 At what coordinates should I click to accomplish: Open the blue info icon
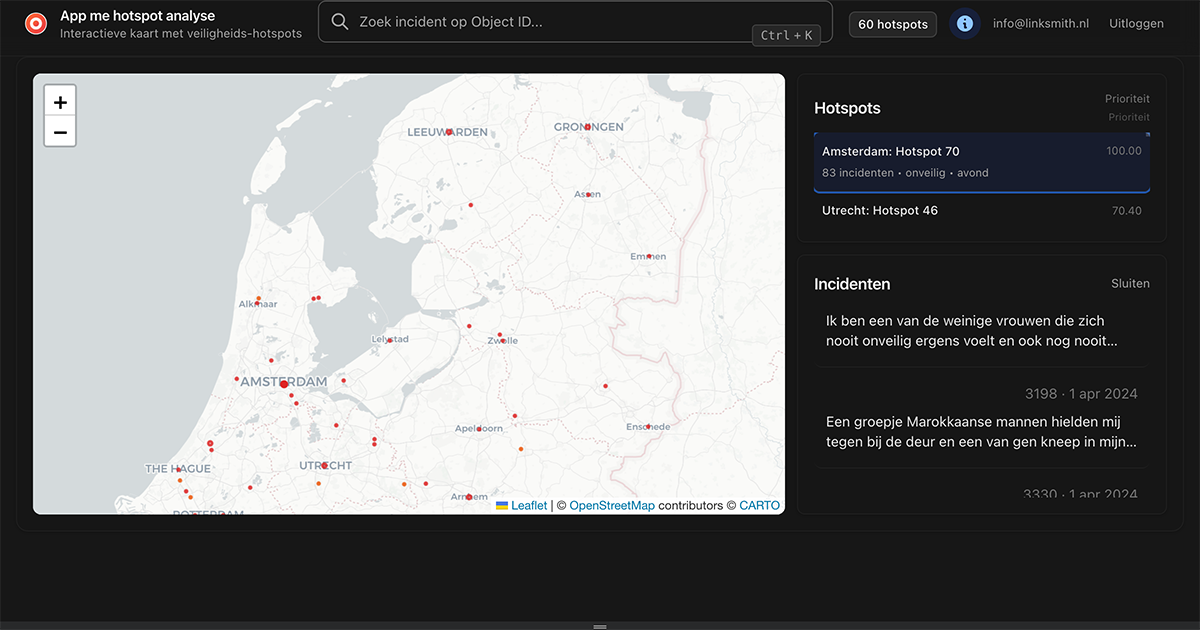(x=964, y=24)
